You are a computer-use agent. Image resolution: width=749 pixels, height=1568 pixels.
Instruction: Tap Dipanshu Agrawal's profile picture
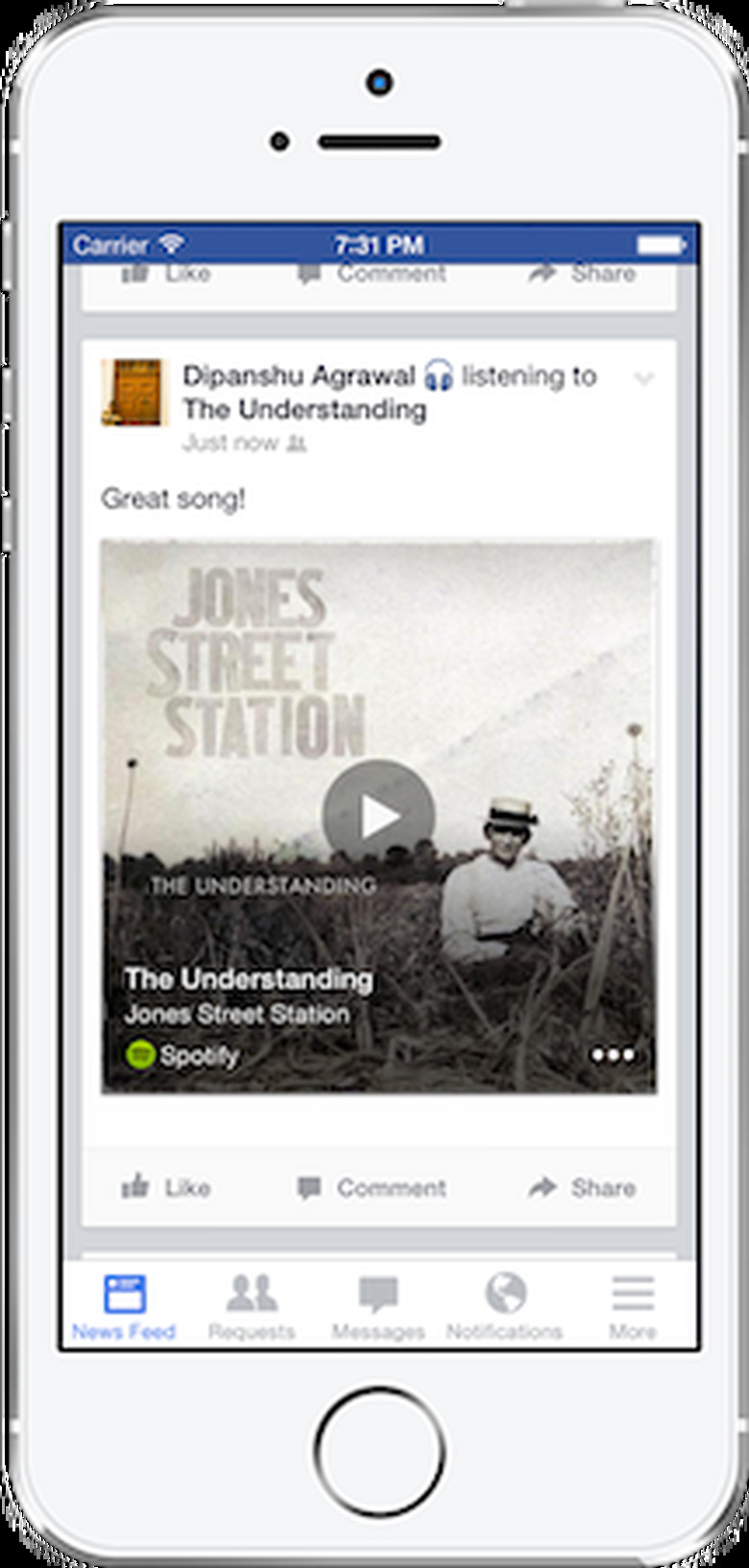tap(135, 392)
